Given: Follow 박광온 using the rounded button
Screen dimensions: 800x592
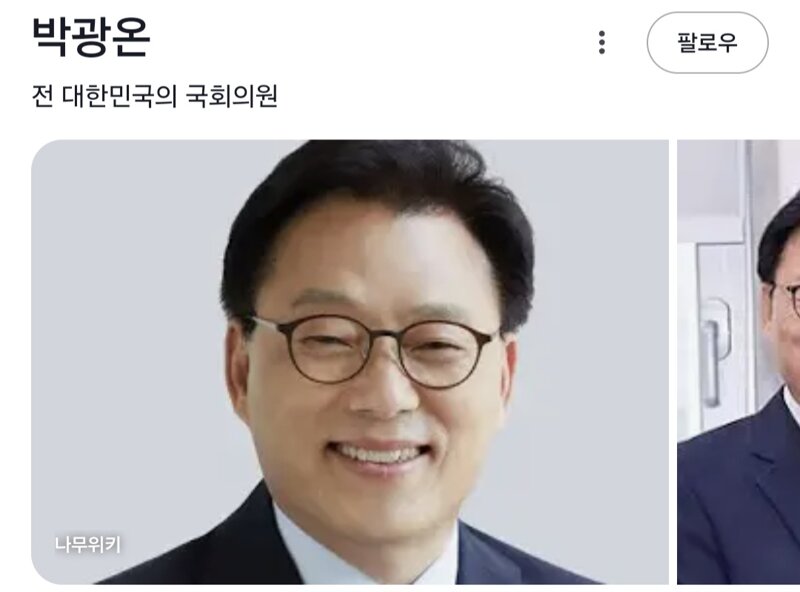Looking at the screenshot, I should (x=707, y=42).
